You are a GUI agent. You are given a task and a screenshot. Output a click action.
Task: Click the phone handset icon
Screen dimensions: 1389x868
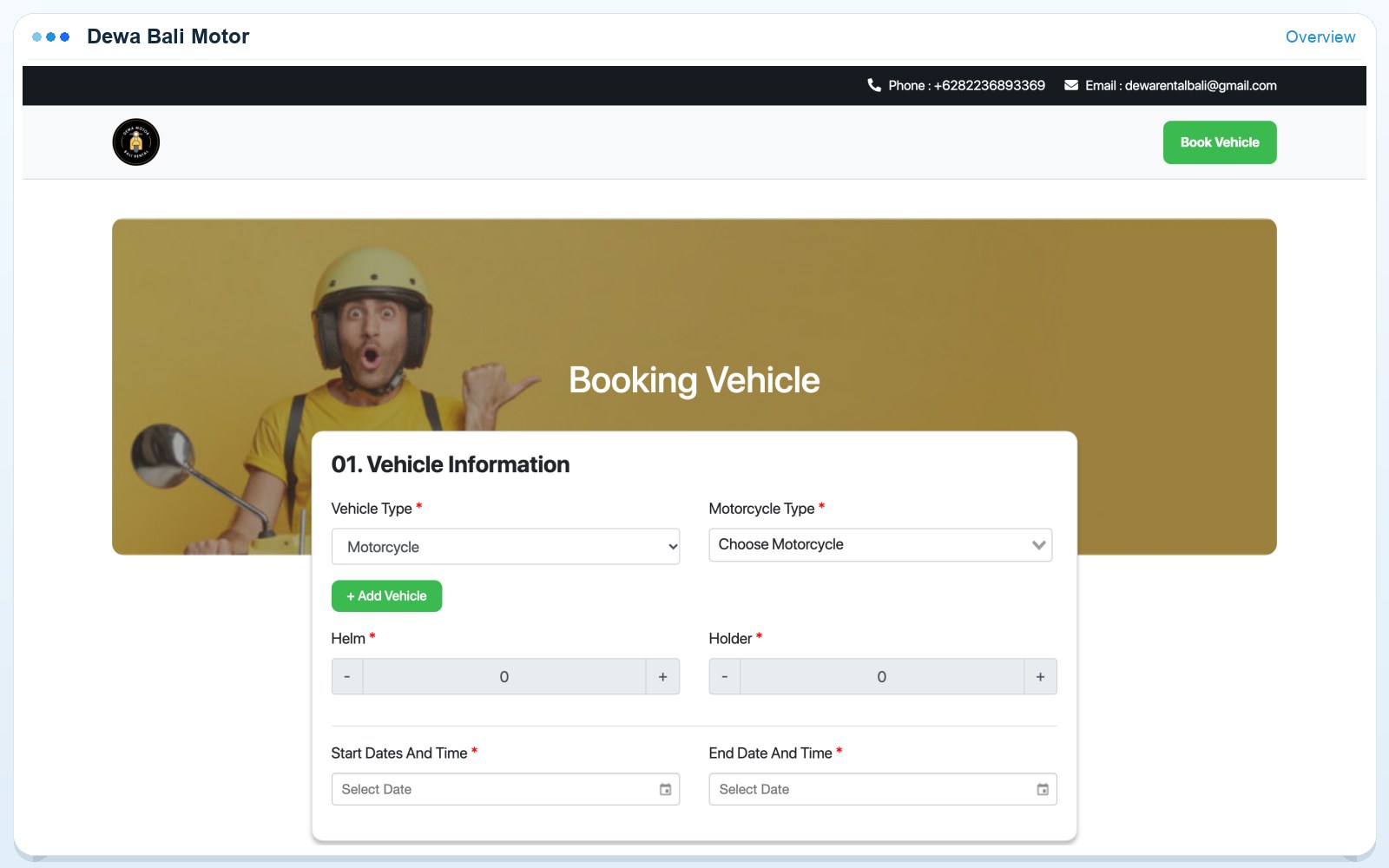pyautogui.click(x=874, y=85)
